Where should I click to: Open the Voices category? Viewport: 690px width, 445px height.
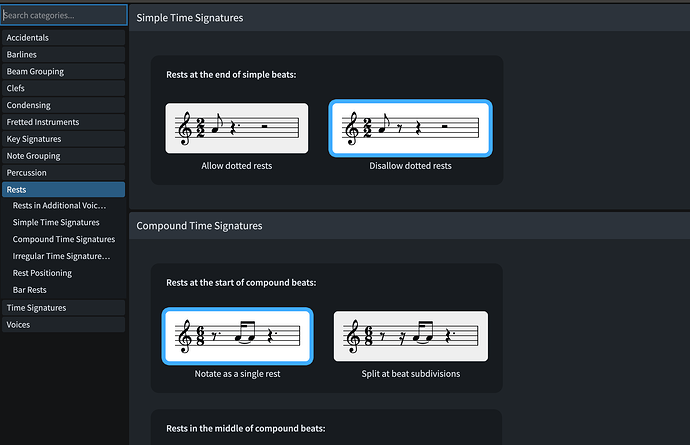[x=63, y=324]
